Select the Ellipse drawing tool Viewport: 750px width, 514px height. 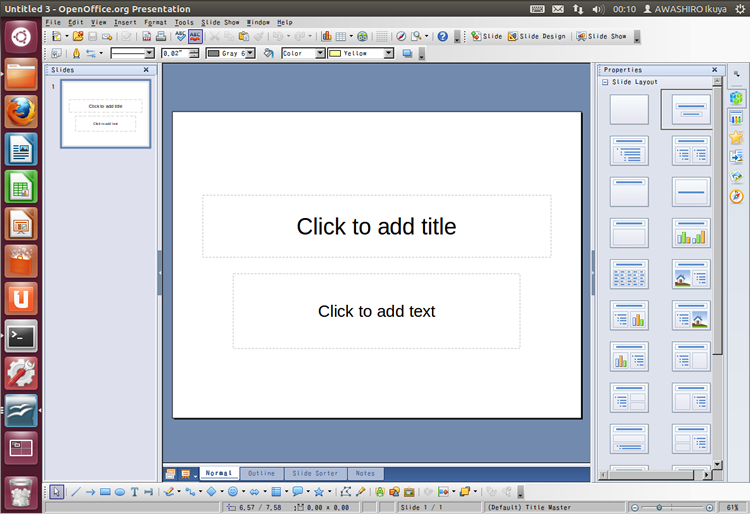(x=120, y=492)
